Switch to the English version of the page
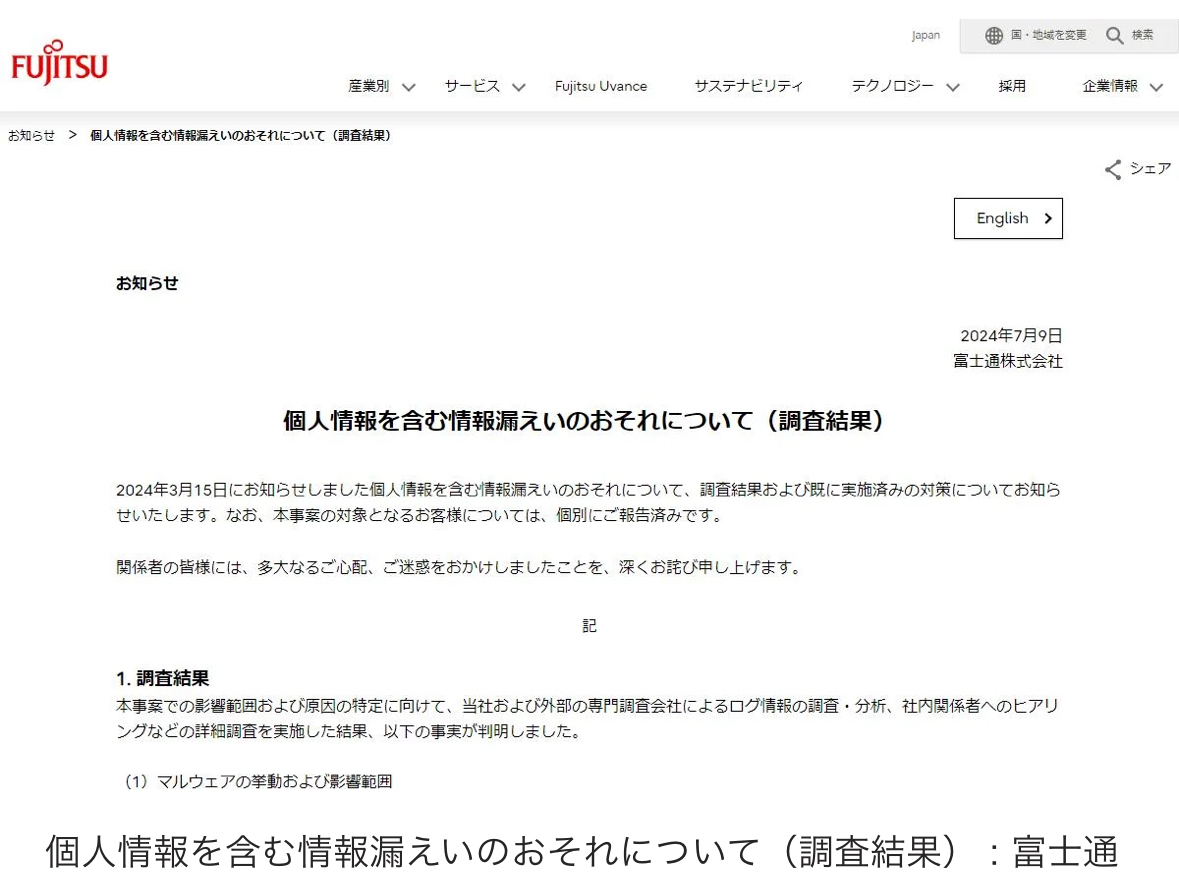Screen dimensions: 1179x877 point(1002,219)
